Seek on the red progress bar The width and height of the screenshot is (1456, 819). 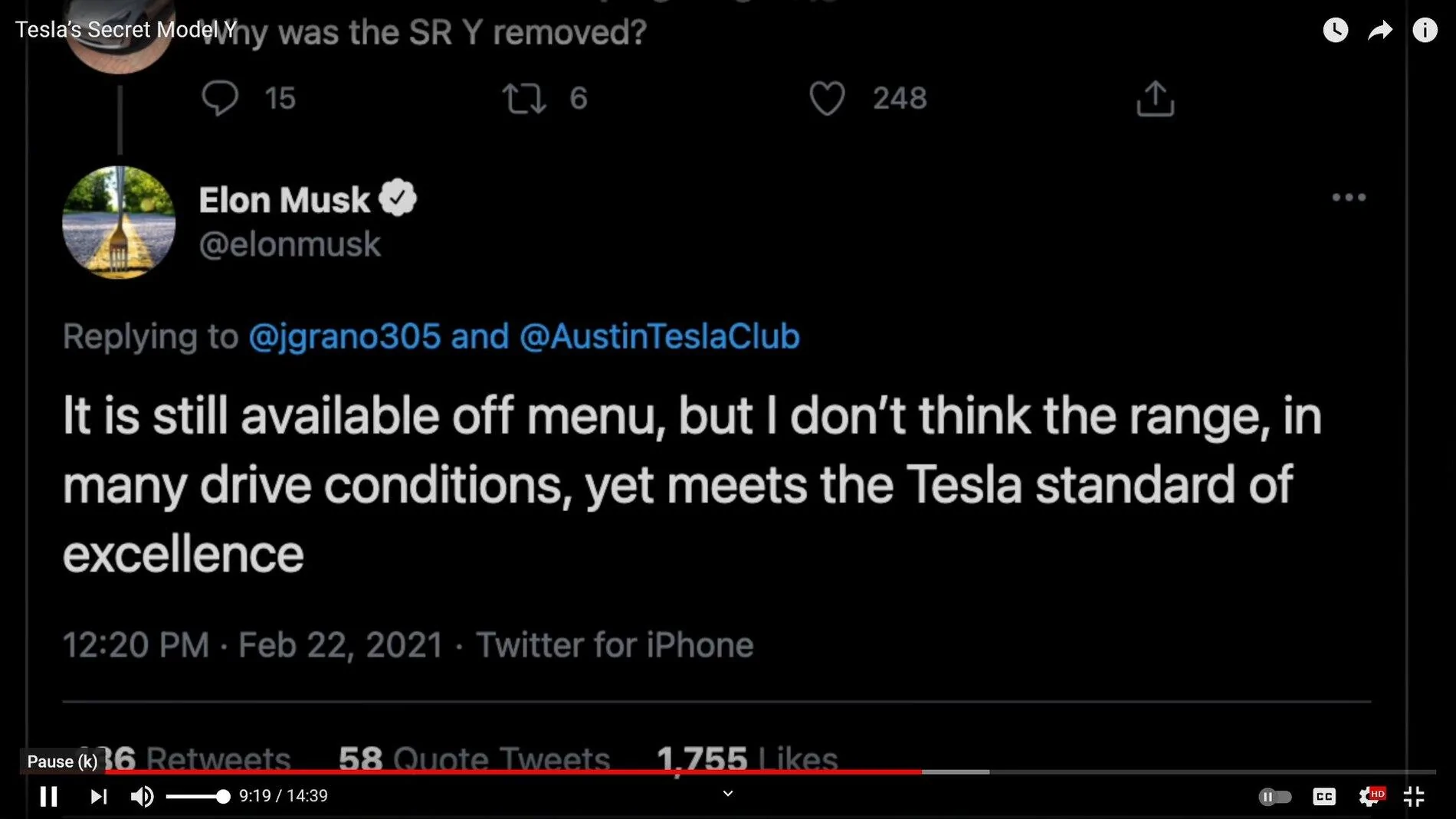(536, 771)
